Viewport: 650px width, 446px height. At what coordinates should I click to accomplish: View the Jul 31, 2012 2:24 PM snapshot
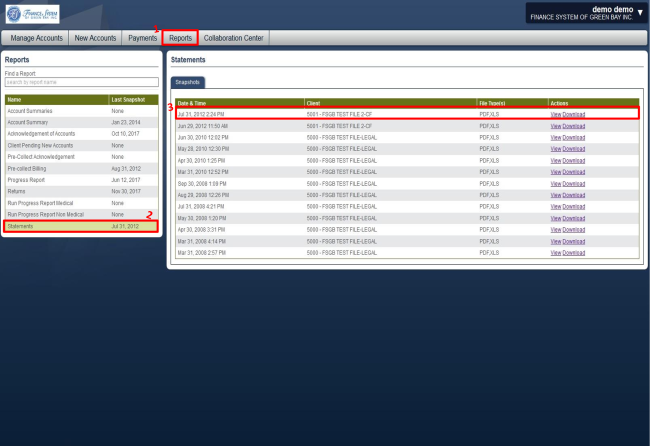555,114
